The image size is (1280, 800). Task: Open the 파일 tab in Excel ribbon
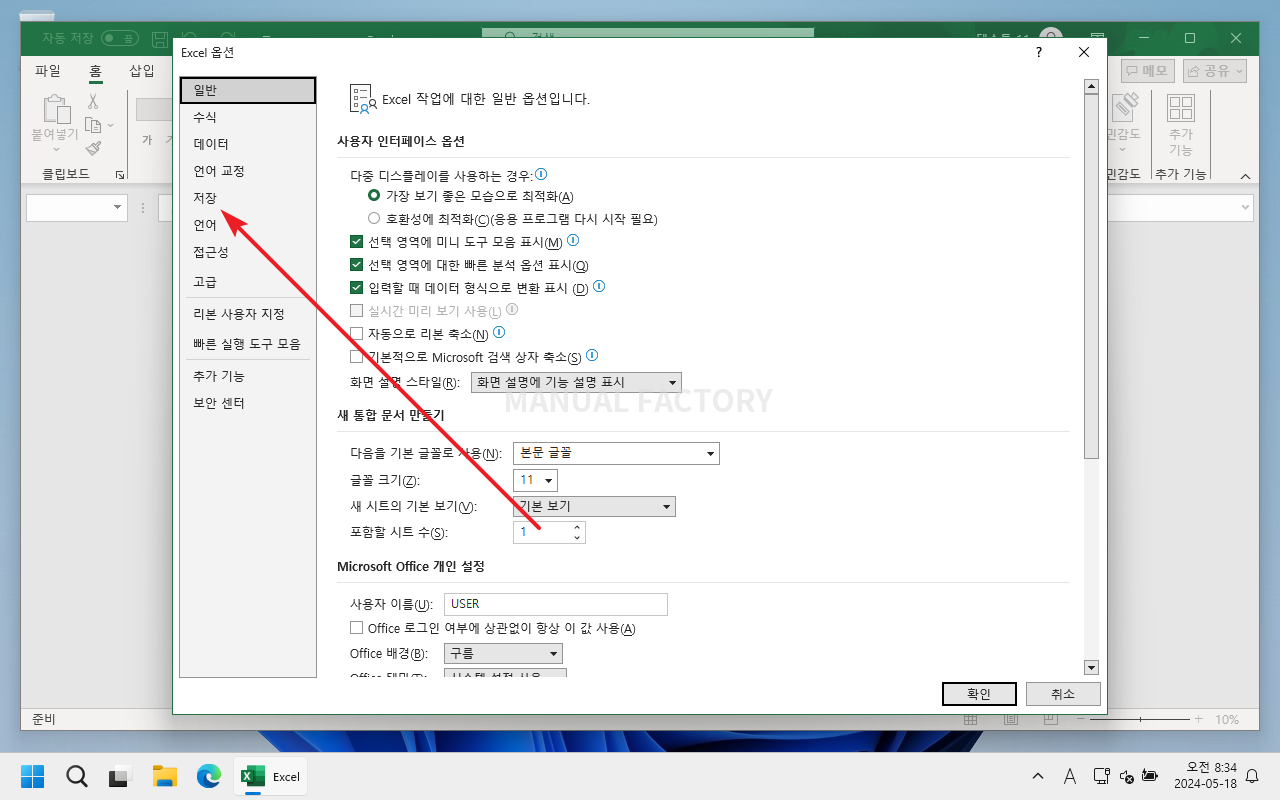click(x=47, y=71)
